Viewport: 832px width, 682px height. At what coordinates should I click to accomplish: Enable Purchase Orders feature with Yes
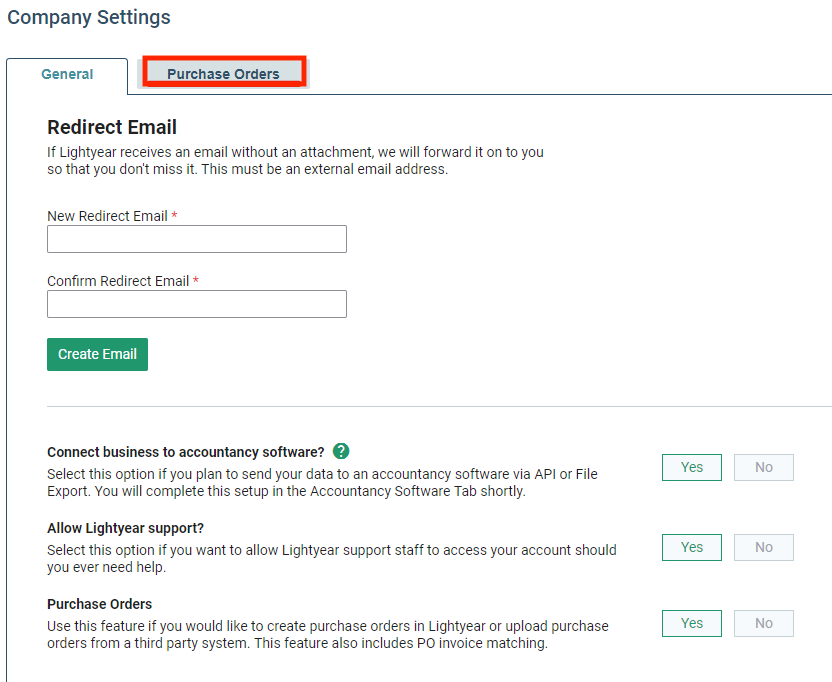[691, 623]
